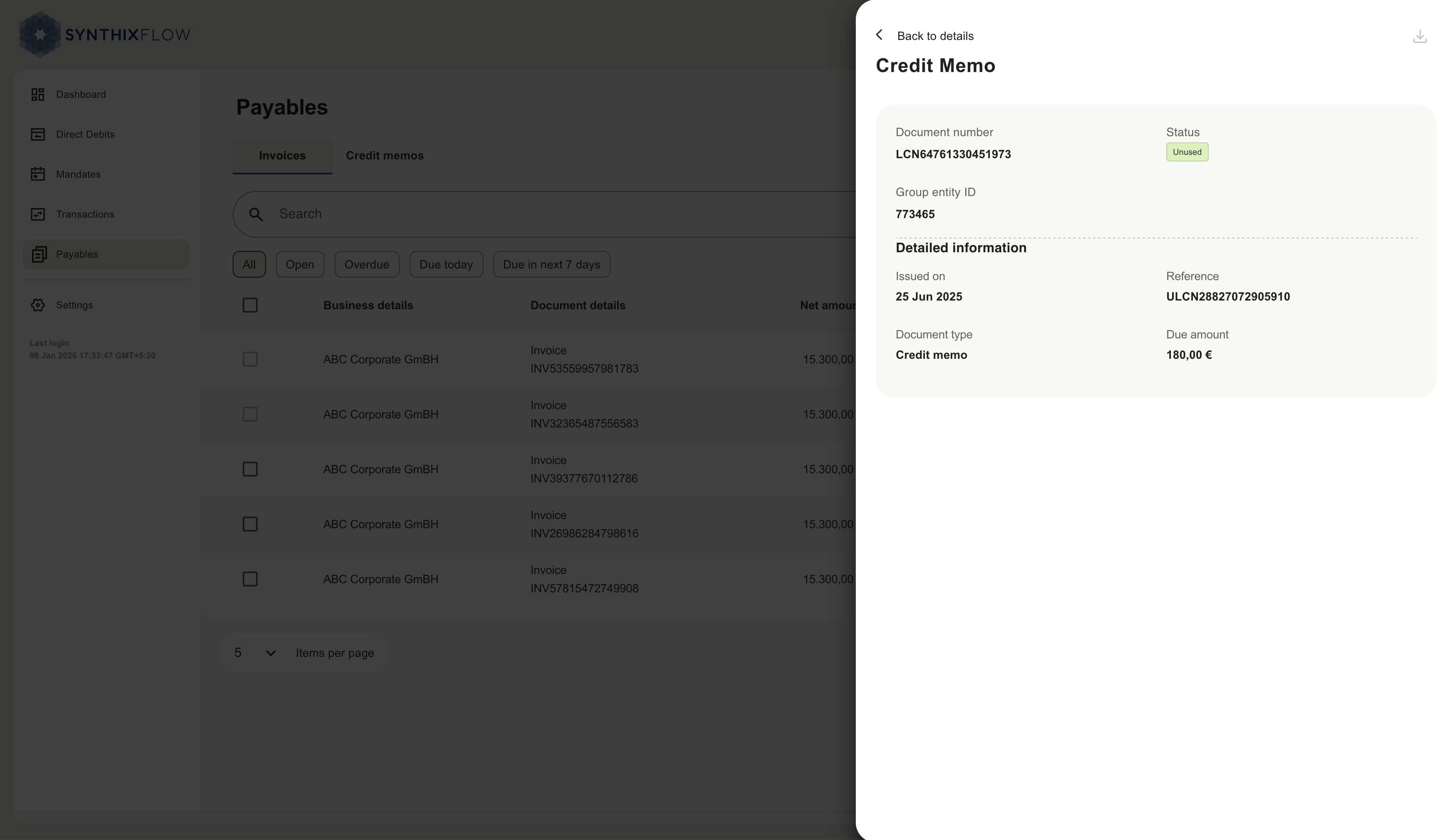This screenshot has height=840, width=1456.
Task: Click reference ULCN28827072905910
Action: [x=1228, y=297]
